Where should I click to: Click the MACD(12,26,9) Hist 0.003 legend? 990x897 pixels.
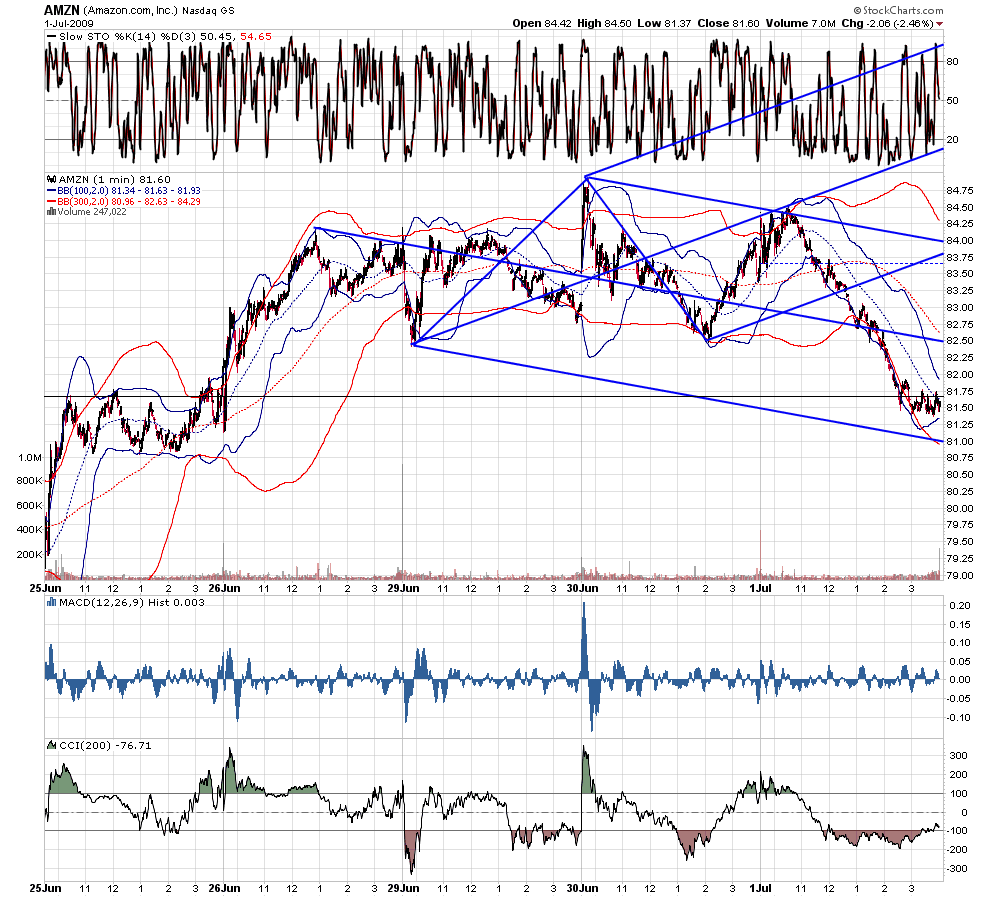(132, 602)
